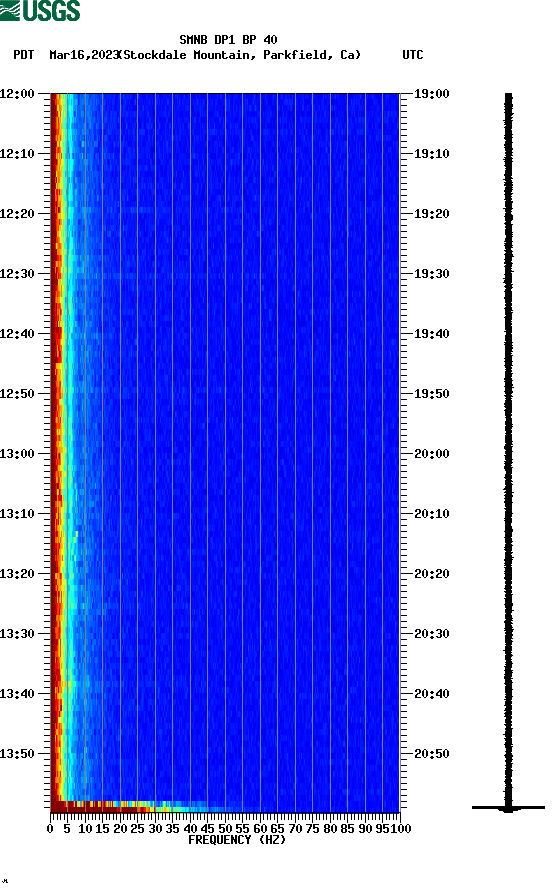Click the 12:30 PDT time label
This screenshot has width=552, height=892.
point(18,274)
